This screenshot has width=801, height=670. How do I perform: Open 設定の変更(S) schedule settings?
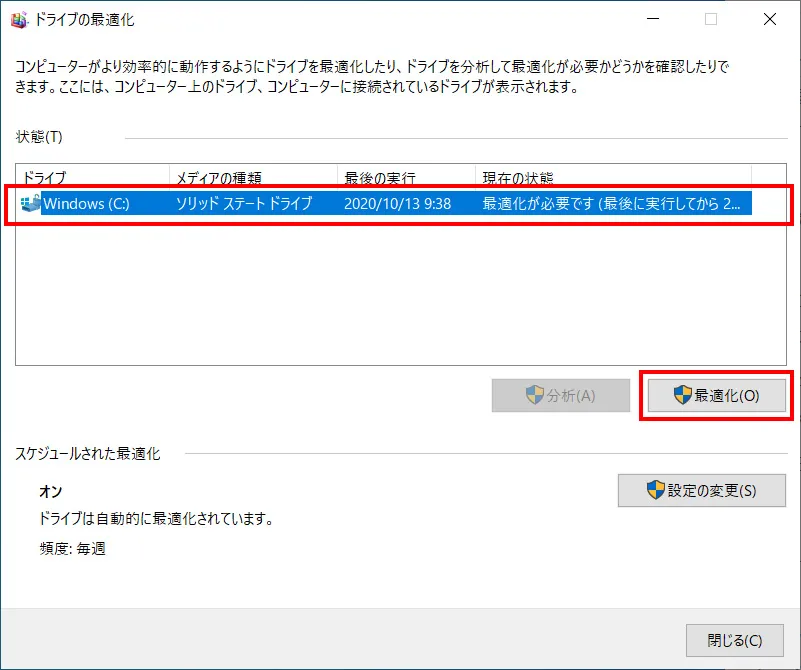701,490
